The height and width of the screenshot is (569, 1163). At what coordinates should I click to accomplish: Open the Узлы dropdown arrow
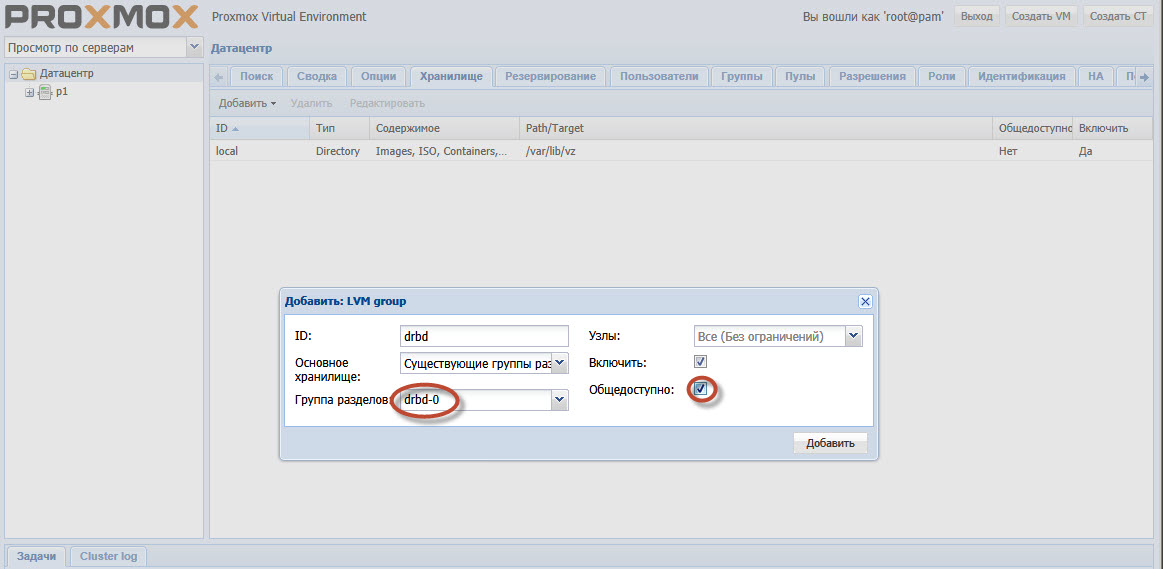point(854,336)
